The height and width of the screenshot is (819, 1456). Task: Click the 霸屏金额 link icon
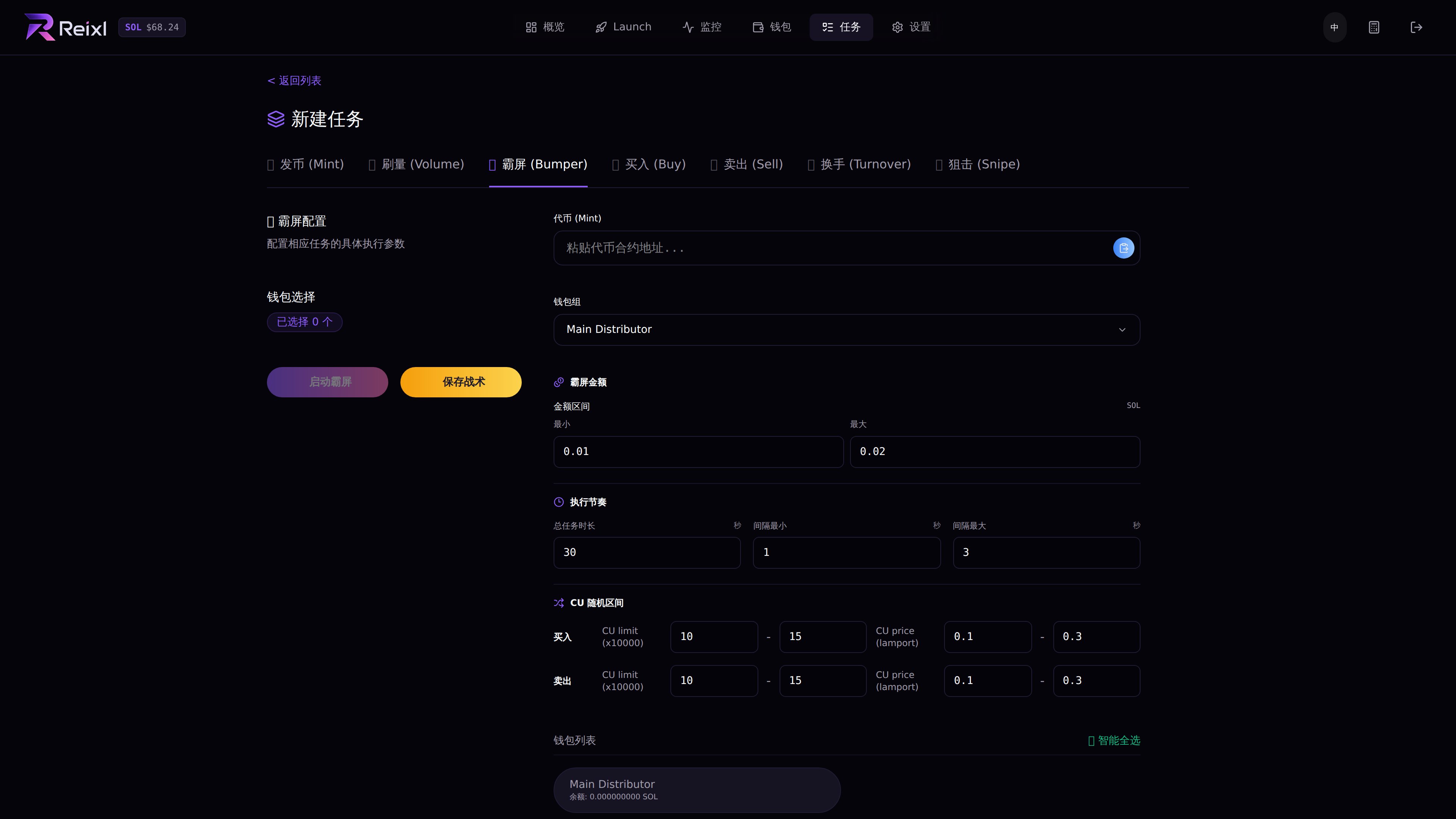(559, 382)
